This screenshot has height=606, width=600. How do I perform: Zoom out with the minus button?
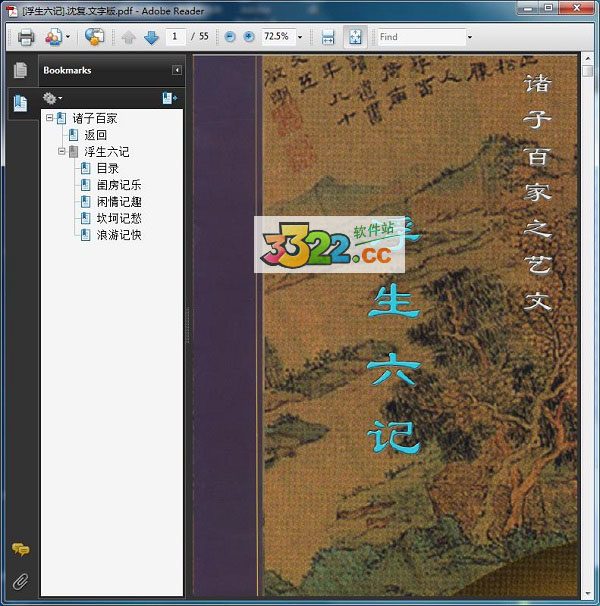(x=230, y=37)
